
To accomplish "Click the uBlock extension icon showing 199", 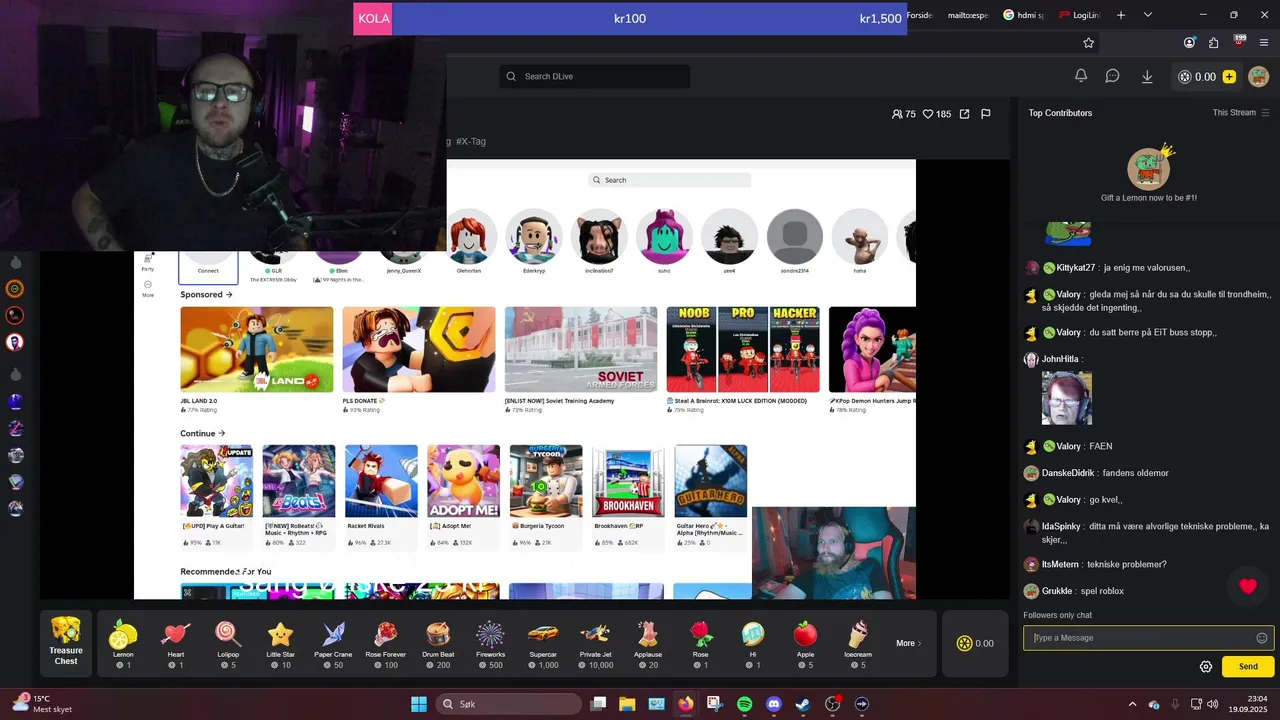I will 1239,42.
